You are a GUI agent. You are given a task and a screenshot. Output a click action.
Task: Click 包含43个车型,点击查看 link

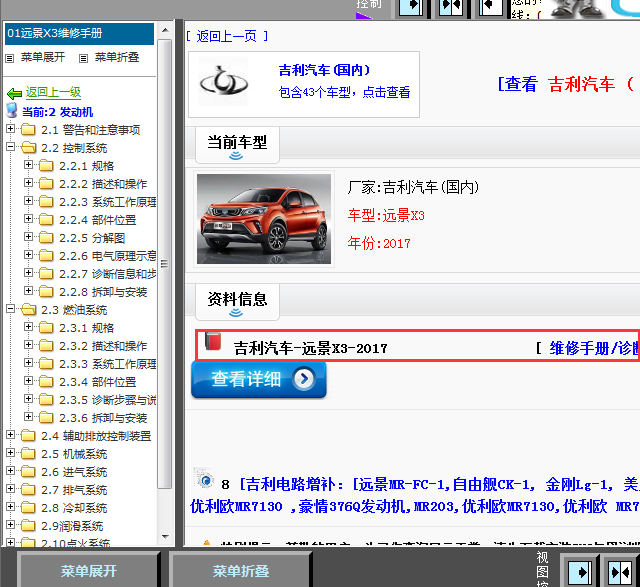pos(344,92)
